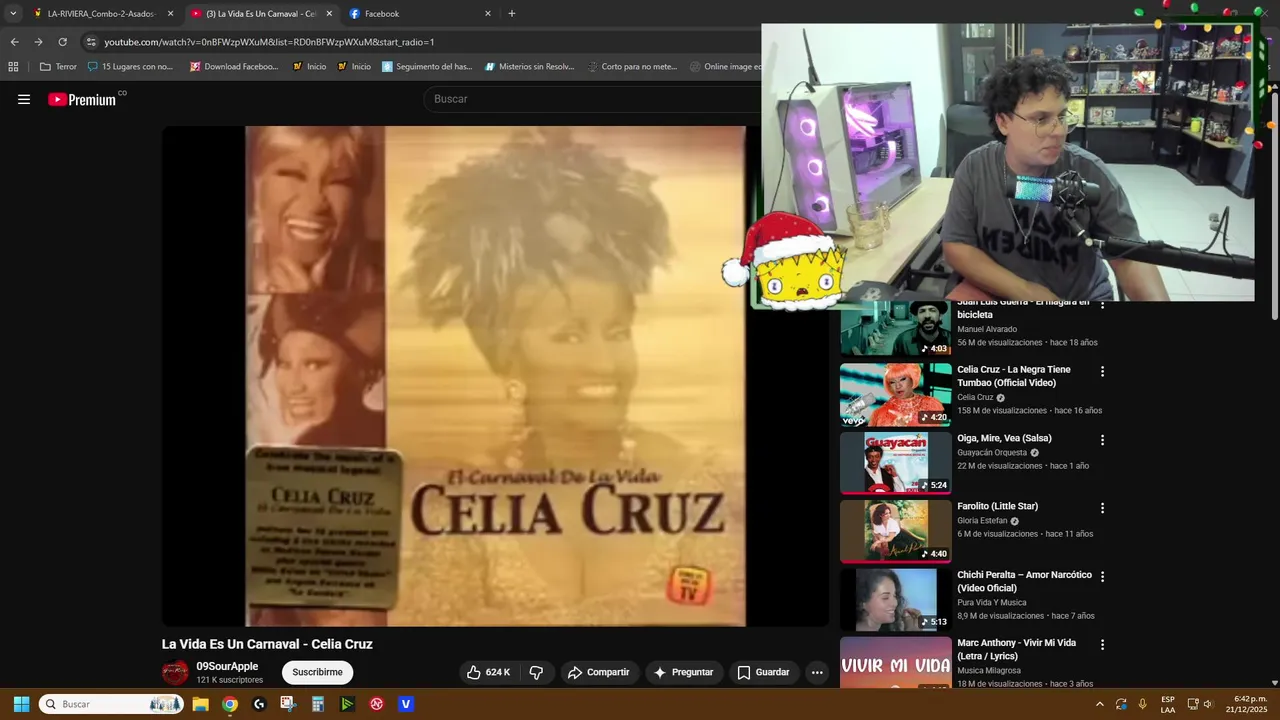
Task: Reload the current YouTube page
Action: [62, 42]
